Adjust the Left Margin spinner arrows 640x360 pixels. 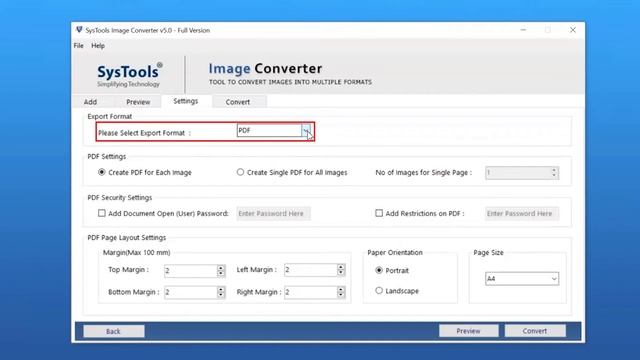click(x=341, y=270)
